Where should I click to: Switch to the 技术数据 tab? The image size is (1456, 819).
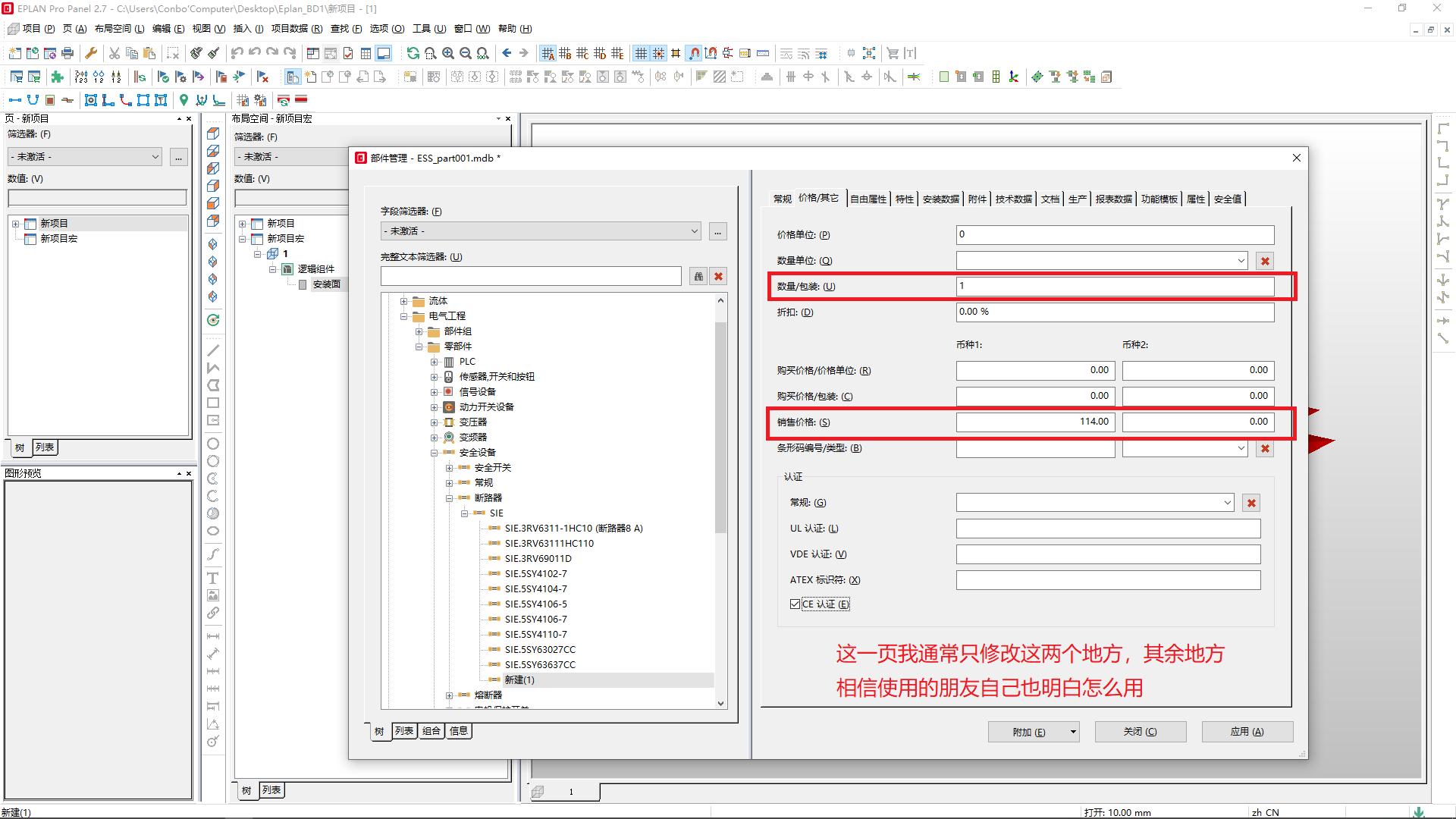(1013, 198)
